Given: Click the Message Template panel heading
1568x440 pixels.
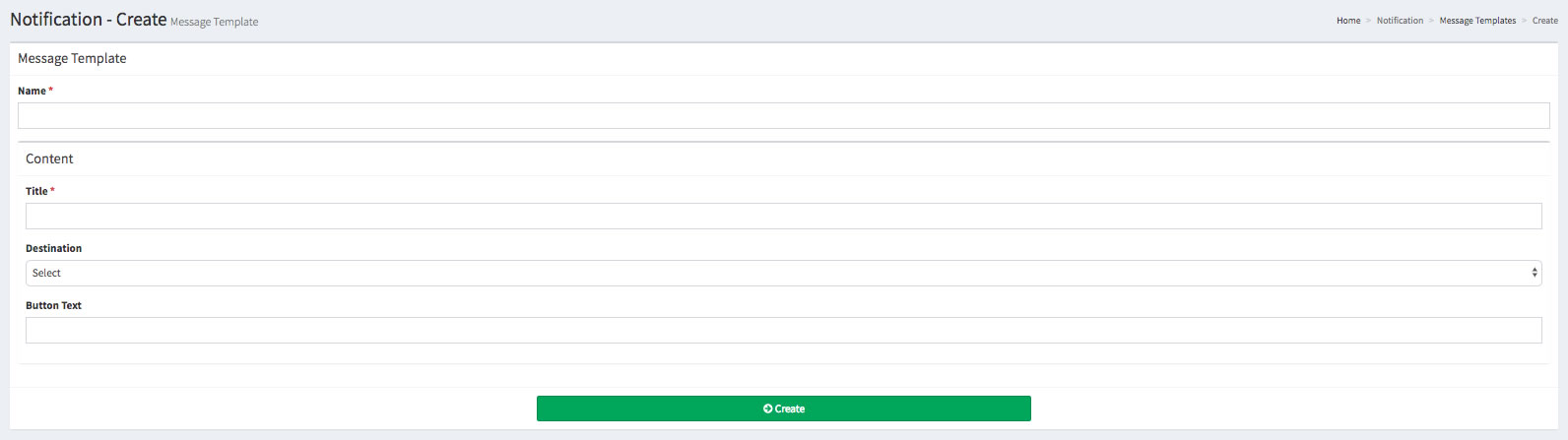Looking at the screenshot, I should click(x=72, y=59).
